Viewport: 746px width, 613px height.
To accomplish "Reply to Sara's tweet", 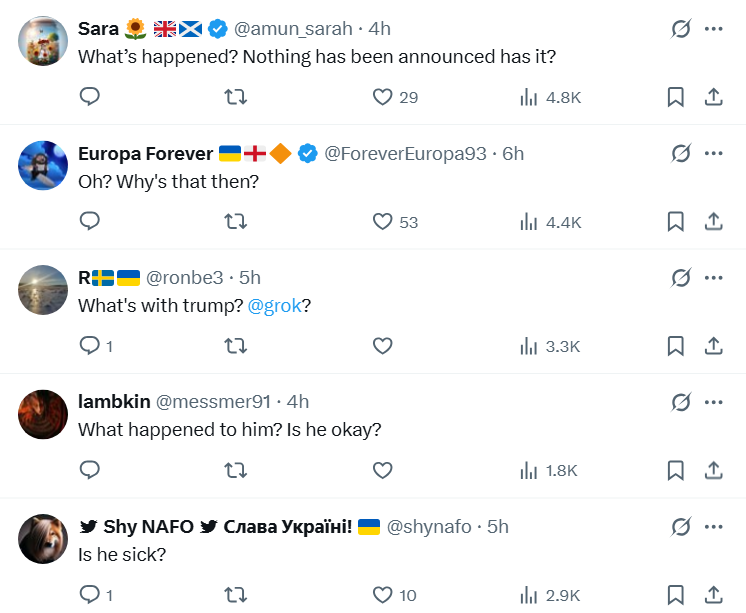I will pos(90,97).
